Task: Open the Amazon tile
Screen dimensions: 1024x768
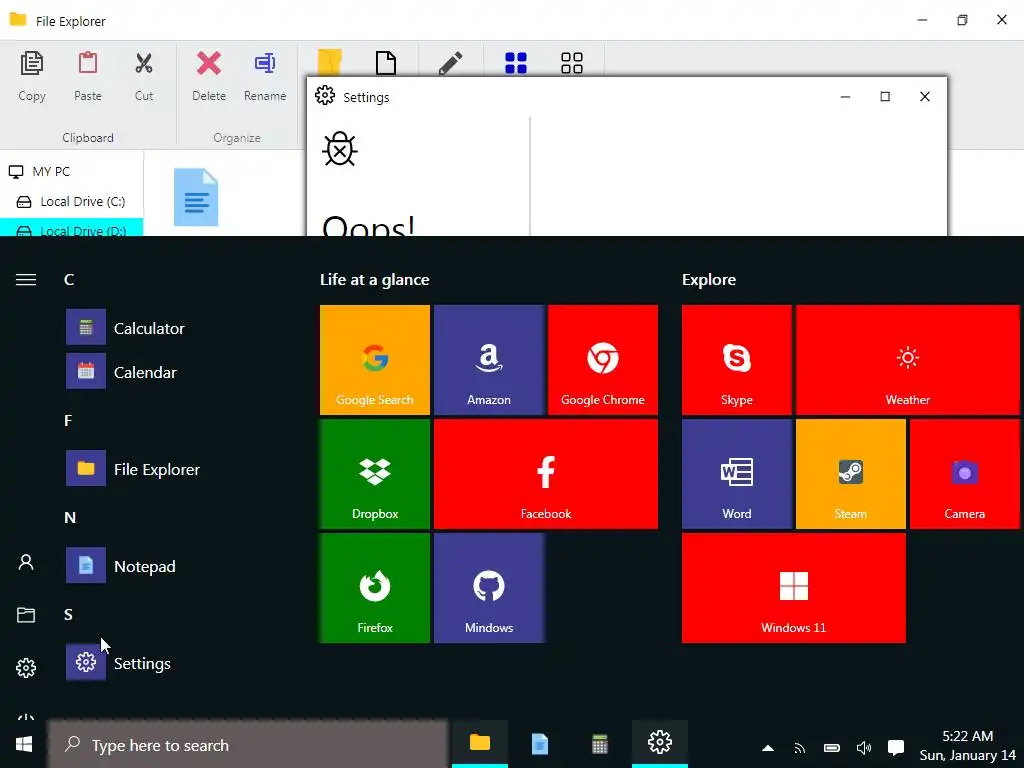Action: coord(488,360)
